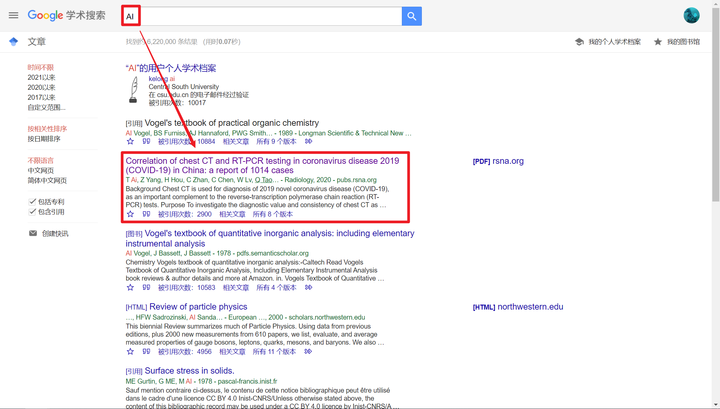Star the Vogel's practical organic chemistry result
Viewport: 720px width, 409px height.
pyautogui.click(x=130, y=141)
